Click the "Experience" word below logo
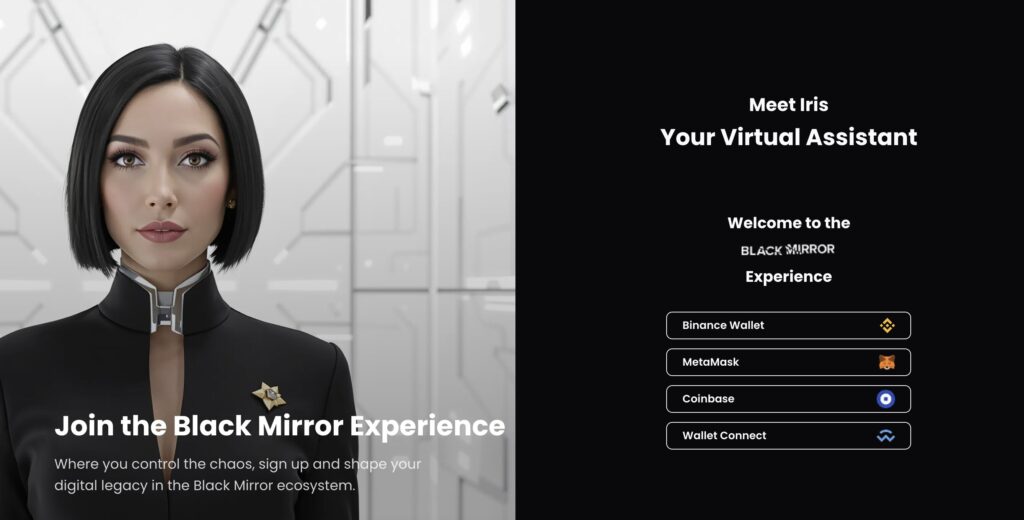1024x520 pixels. (x=788, y=276)
